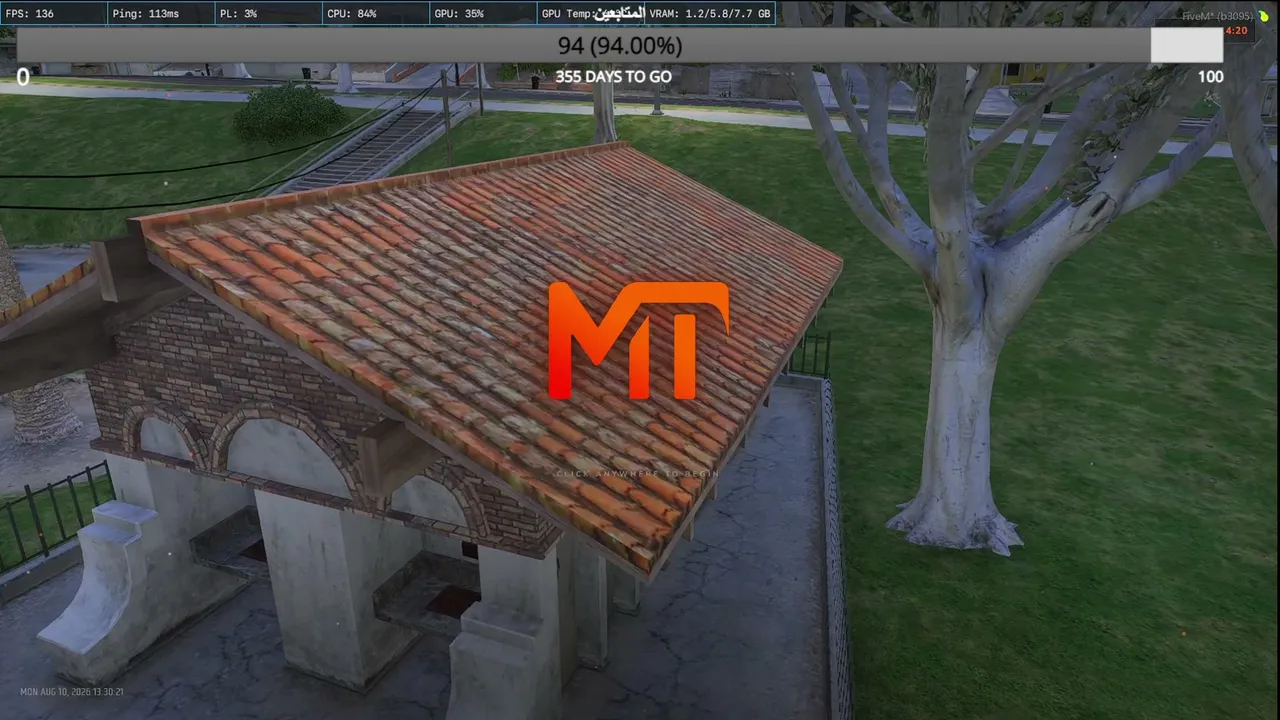Click the yellow status dot beside FiveM
Viewport: 1280px width, 720px height.
[1262, 17]
